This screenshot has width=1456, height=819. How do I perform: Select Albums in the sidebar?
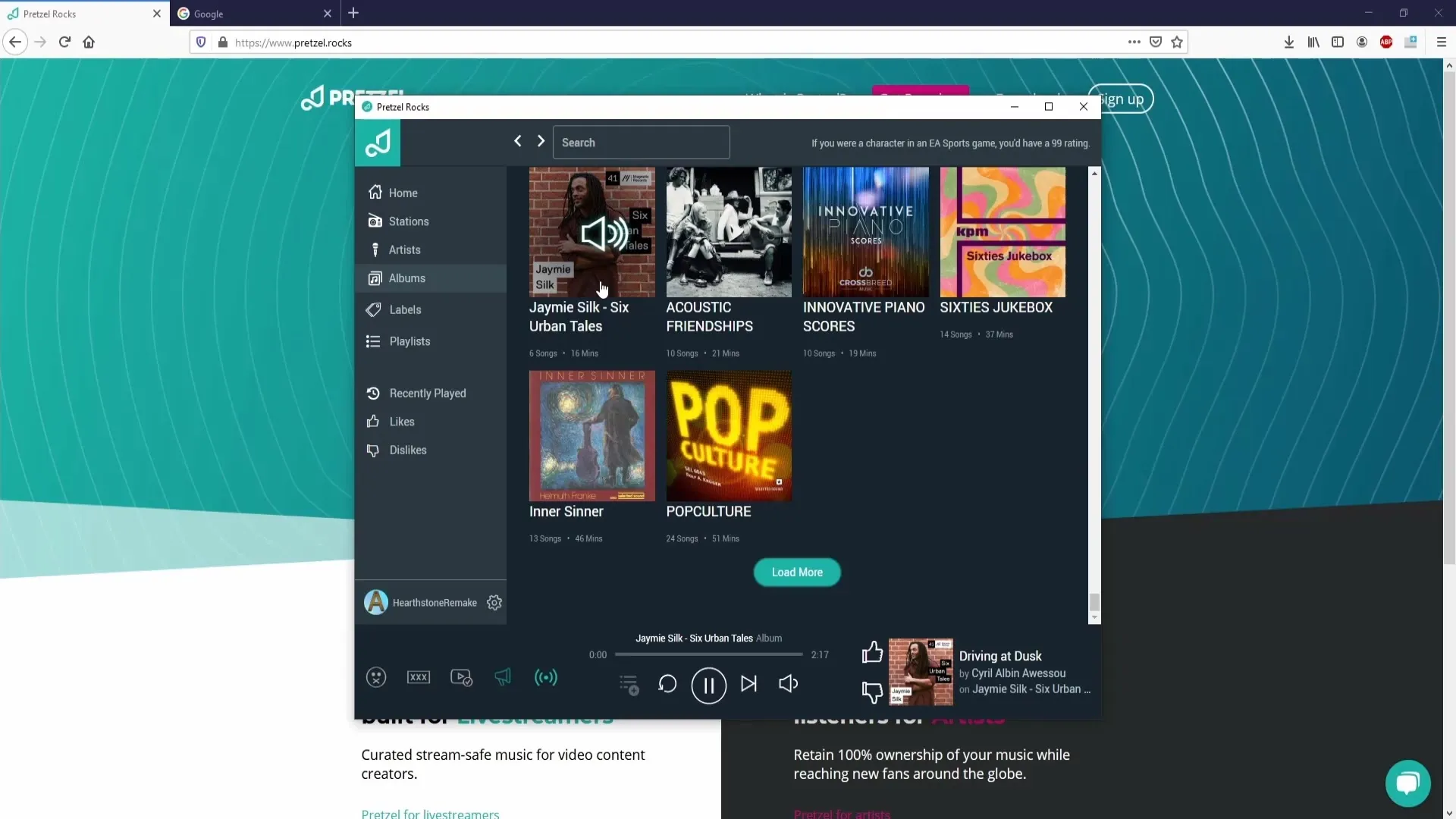click(431, 278)
